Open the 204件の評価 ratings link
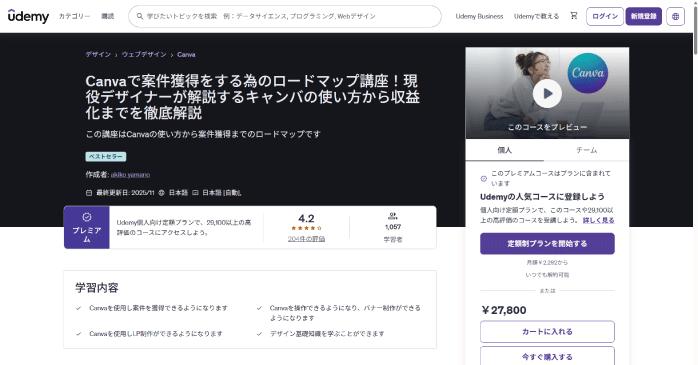Image resolution: width=698 pixels, height=365 pixels. tap(306, 239)
